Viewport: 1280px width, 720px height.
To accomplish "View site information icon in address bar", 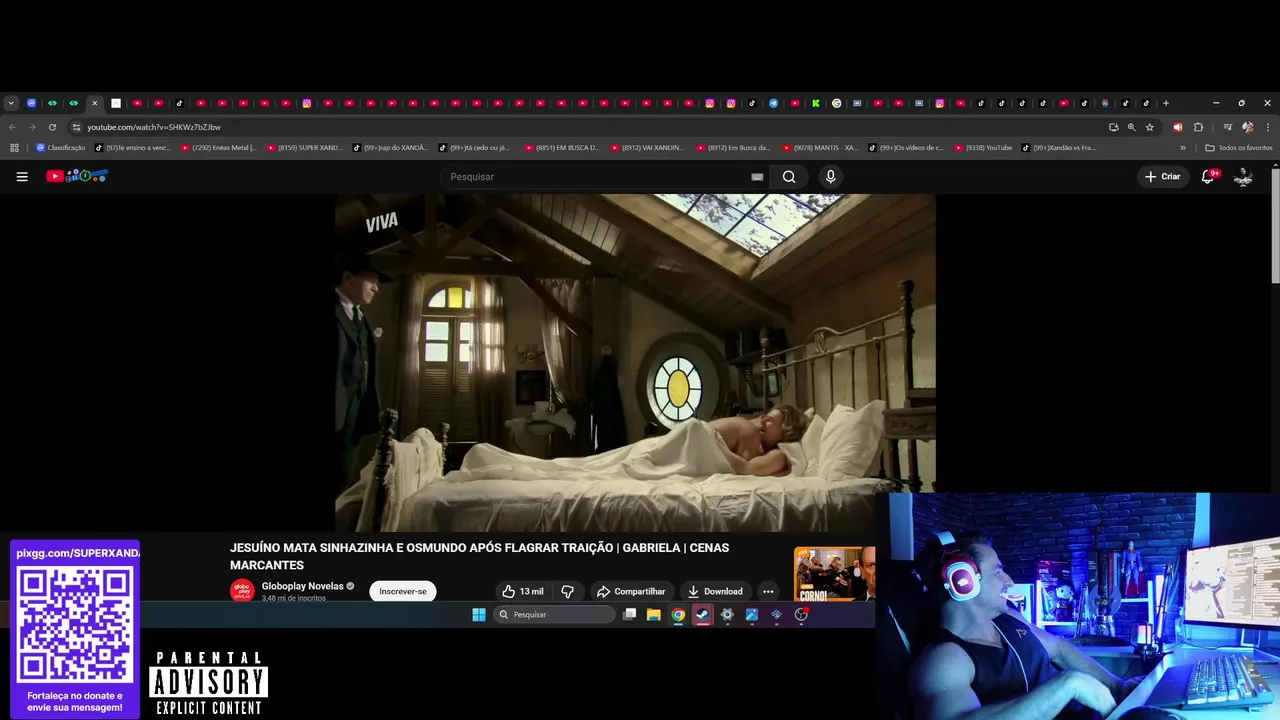I will point(76,127).
